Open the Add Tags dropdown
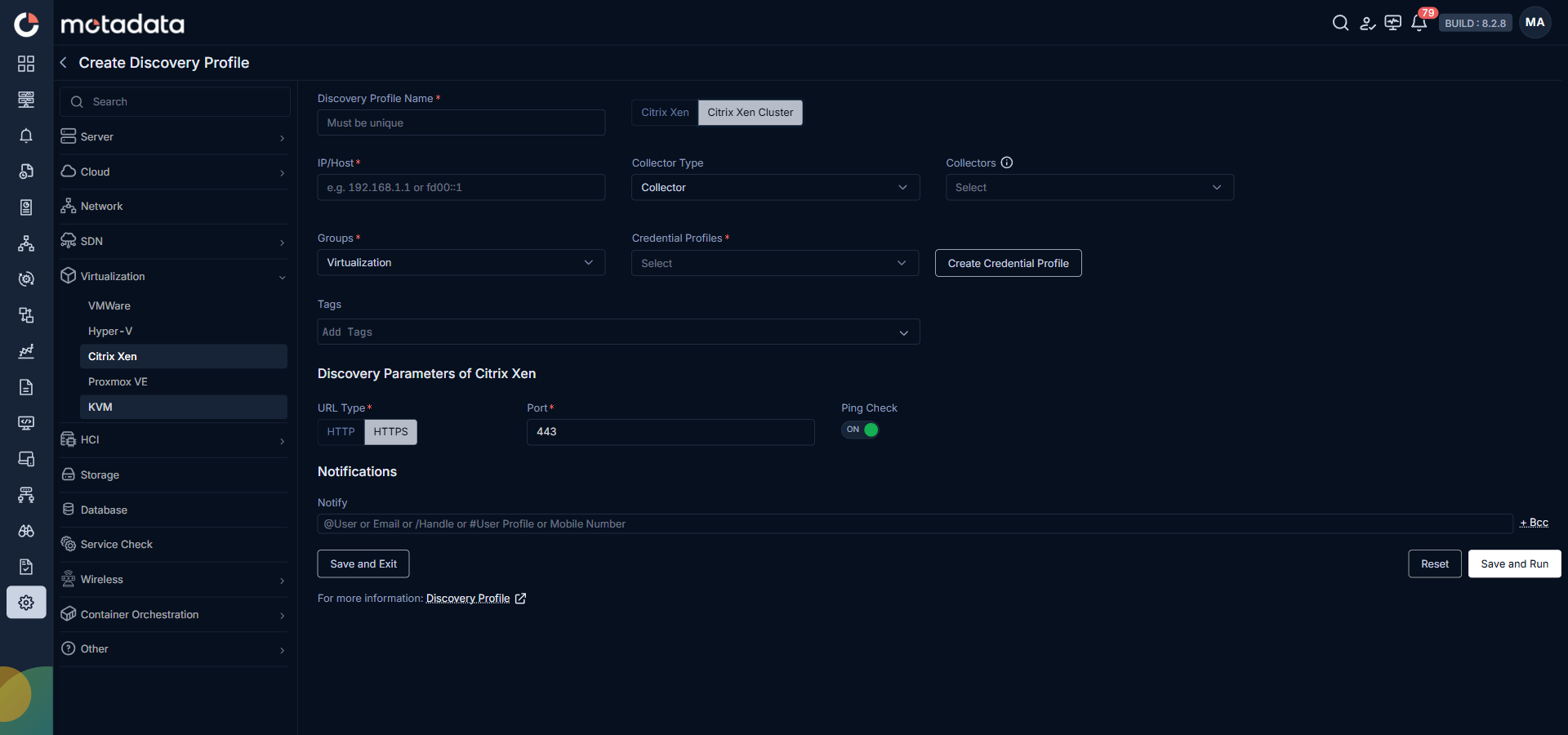The height and width of the screenshot is (735, 1568). [x=618, y=332]
